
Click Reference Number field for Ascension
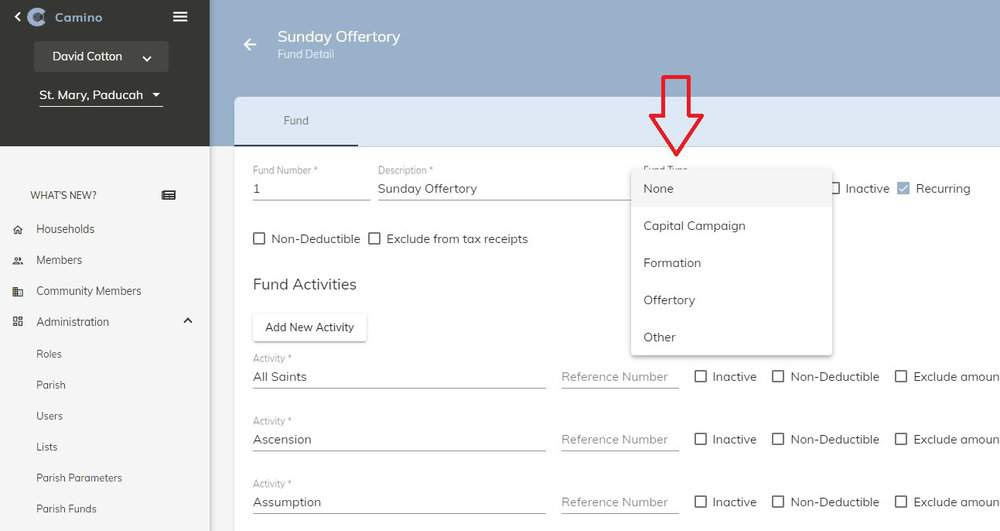click(x=620, y=439)
